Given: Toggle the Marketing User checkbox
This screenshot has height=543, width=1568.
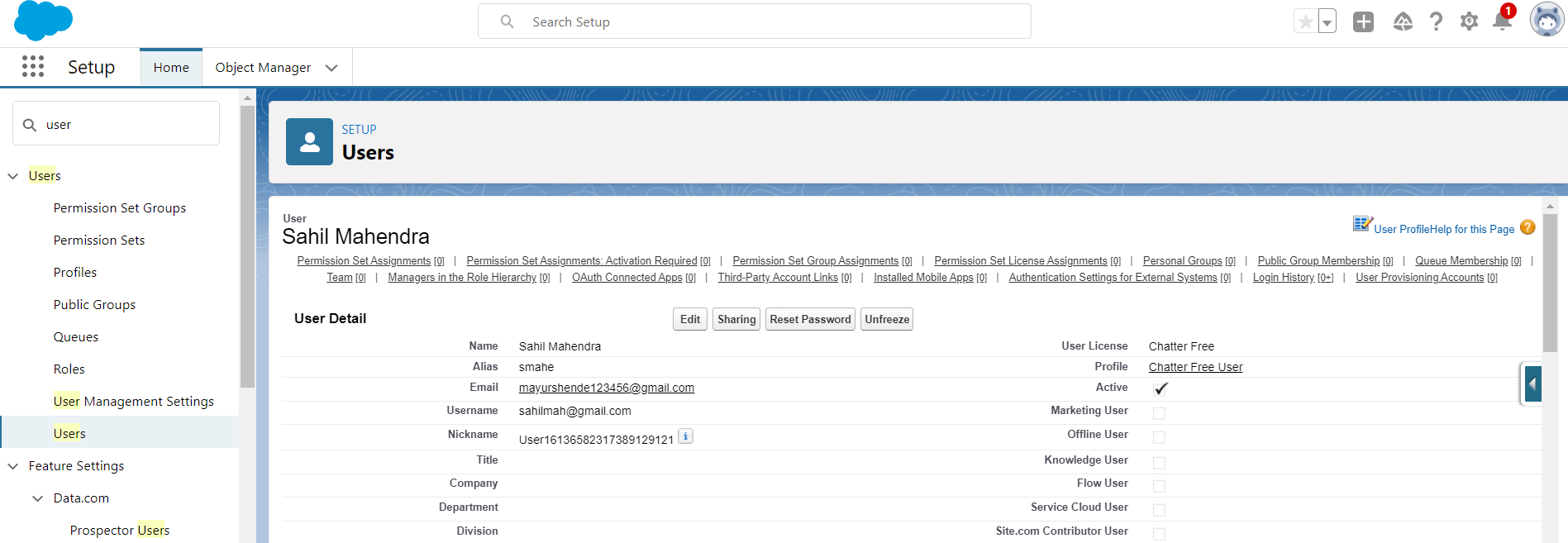Looking at the screenshot, I should (1159, 413).
